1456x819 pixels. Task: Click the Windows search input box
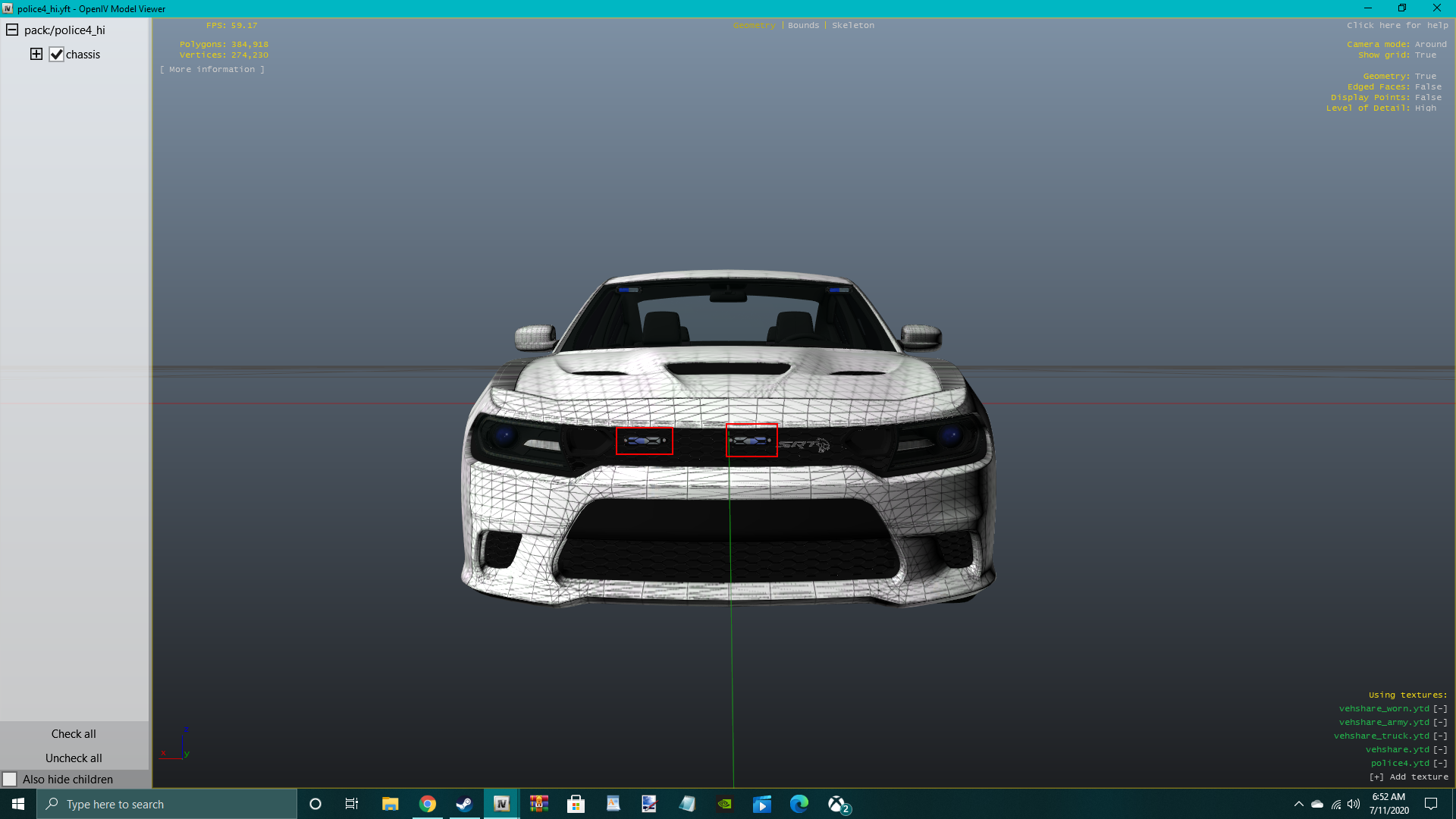coord(167,804)
